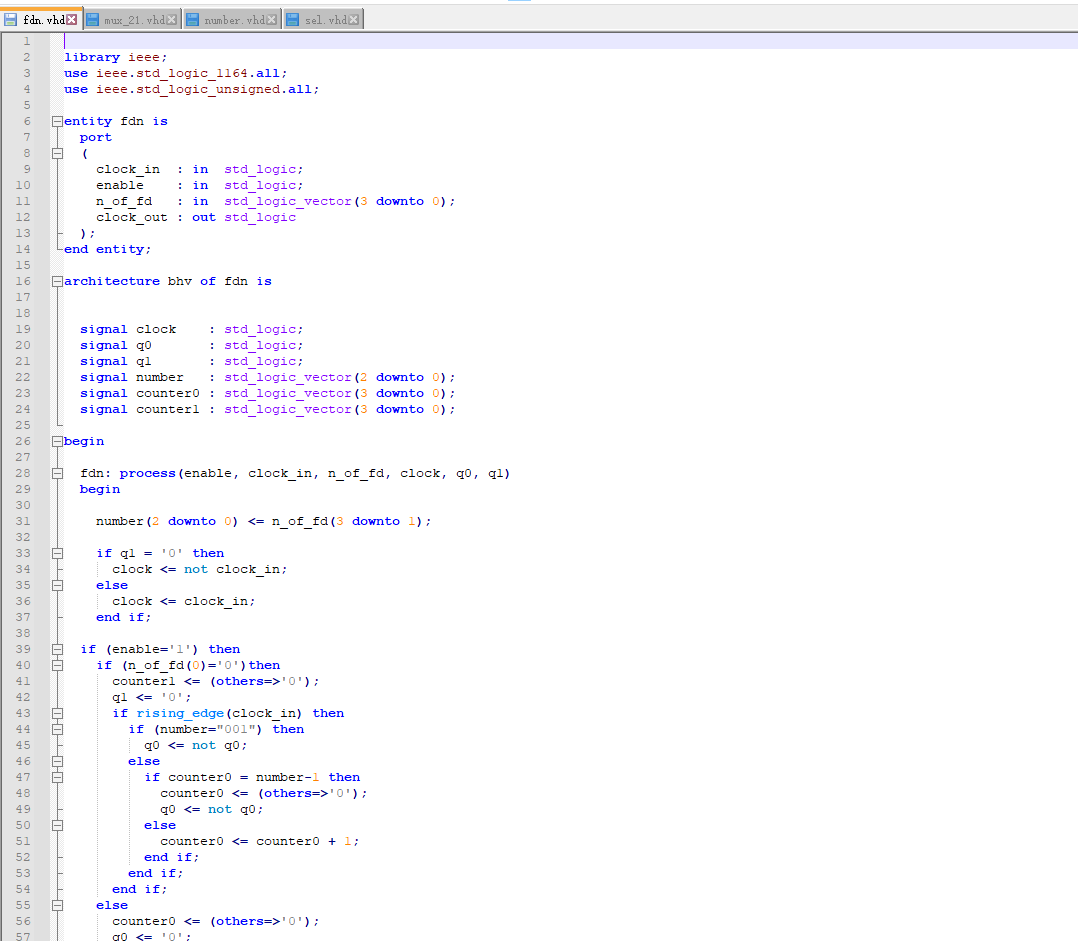This screenshot has width=1078, height=941.
Task: Click line number 1 in the margin
Action: [x=27, y=41]
